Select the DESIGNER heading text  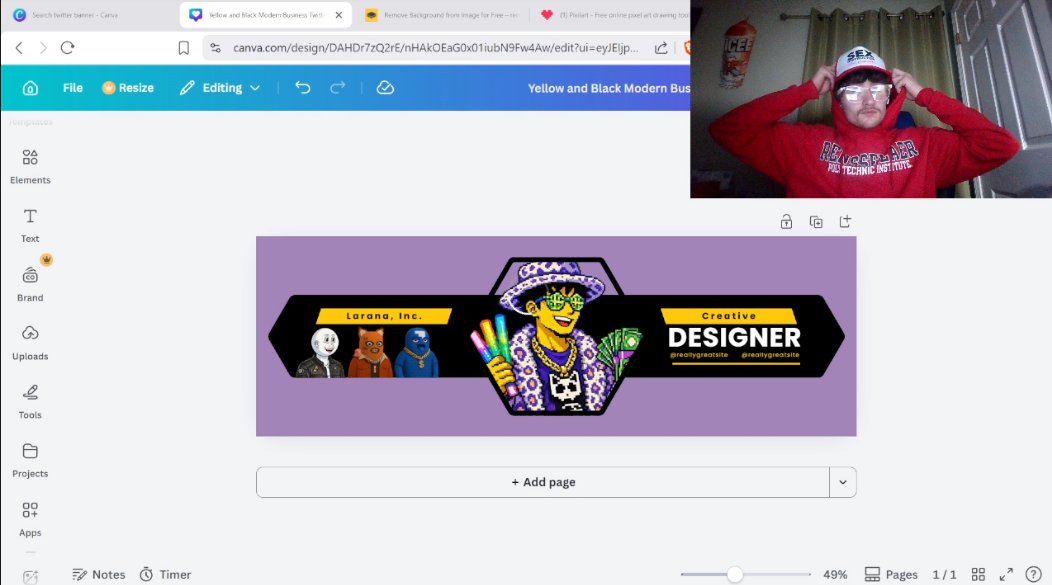[734, 337]
